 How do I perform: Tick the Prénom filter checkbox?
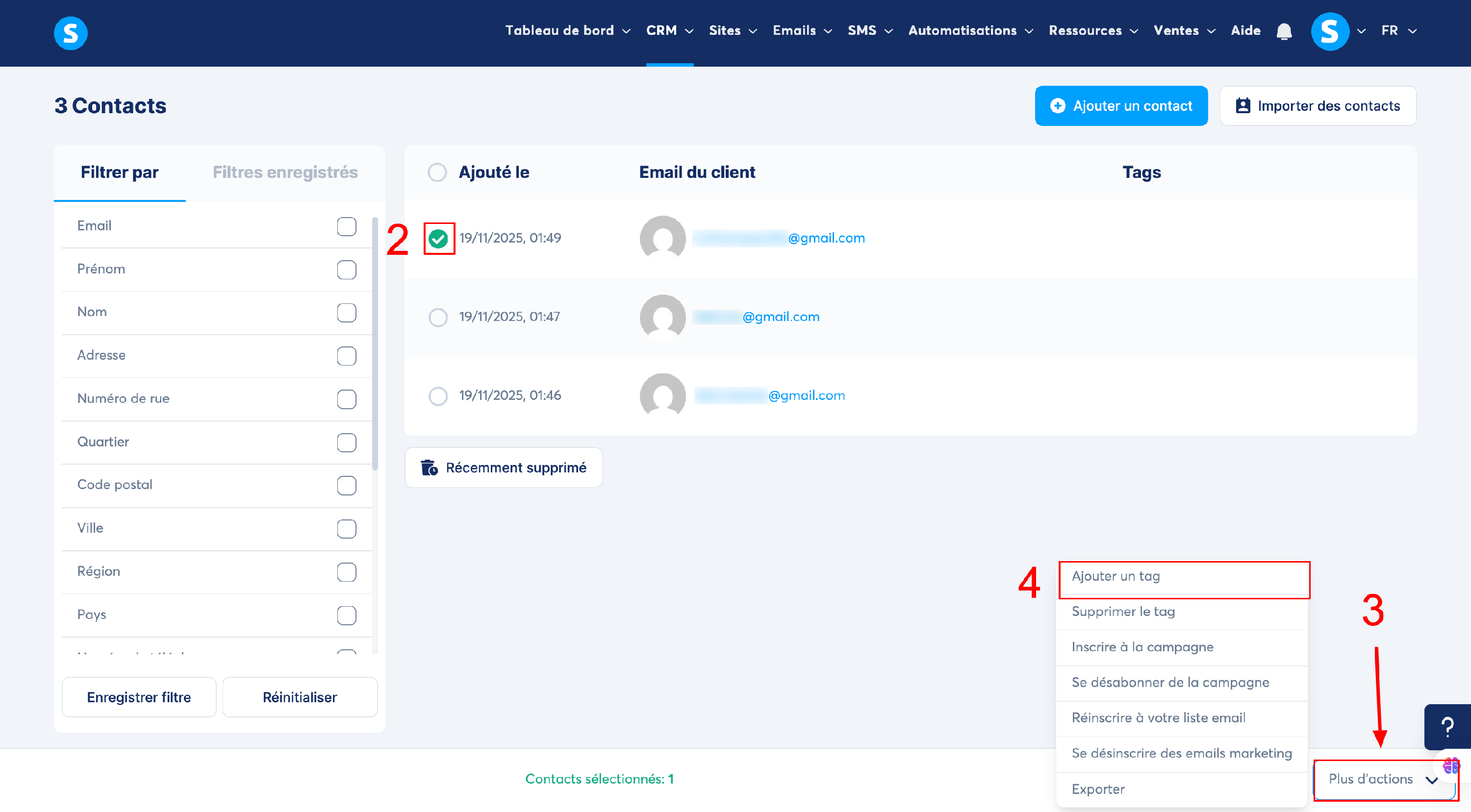(x=346, y=270)
